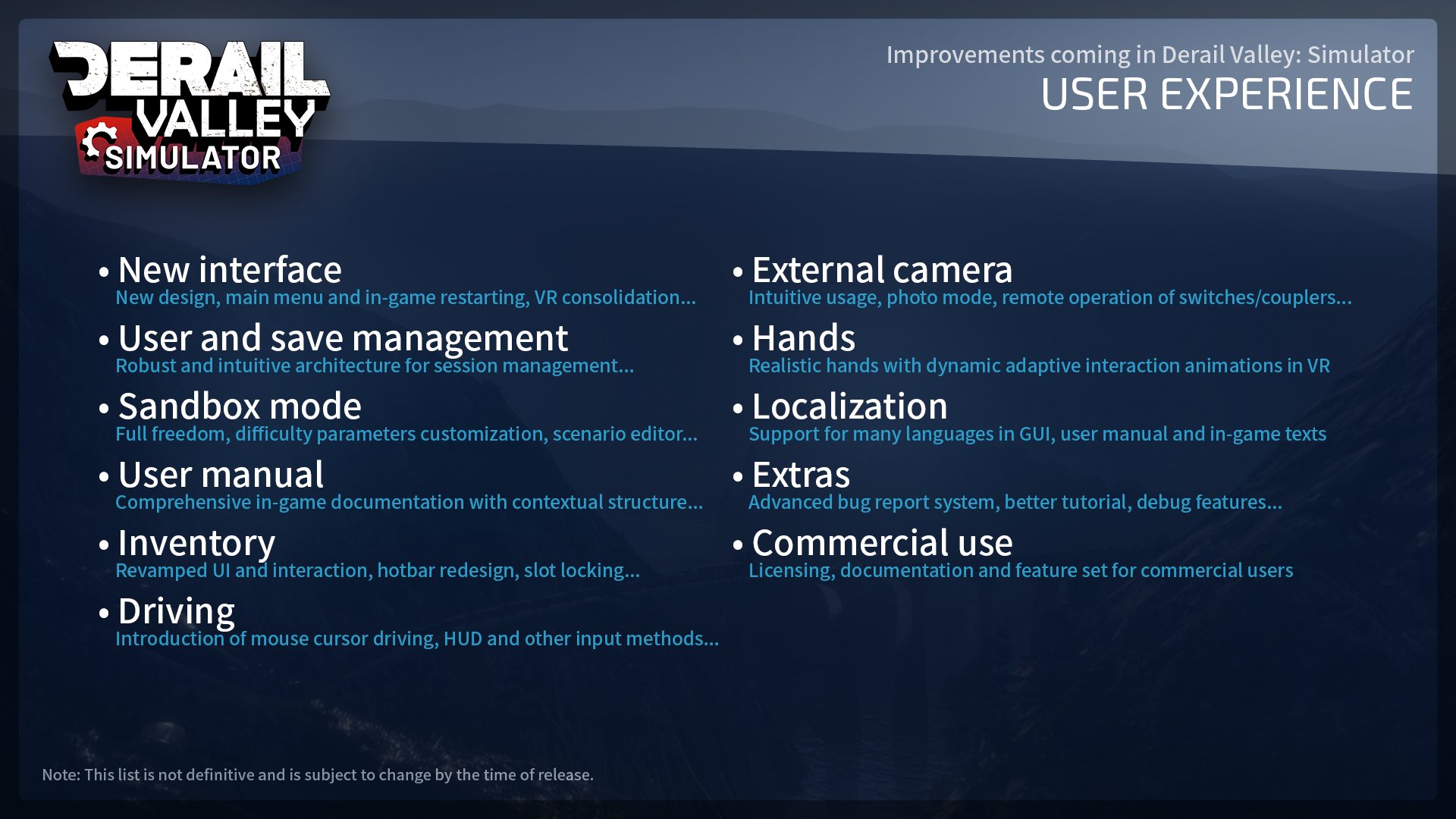Click 'Introduction of mouse cursor driving, HUD' description
The height and width of the screenshot is (819, 1456).
417,639
